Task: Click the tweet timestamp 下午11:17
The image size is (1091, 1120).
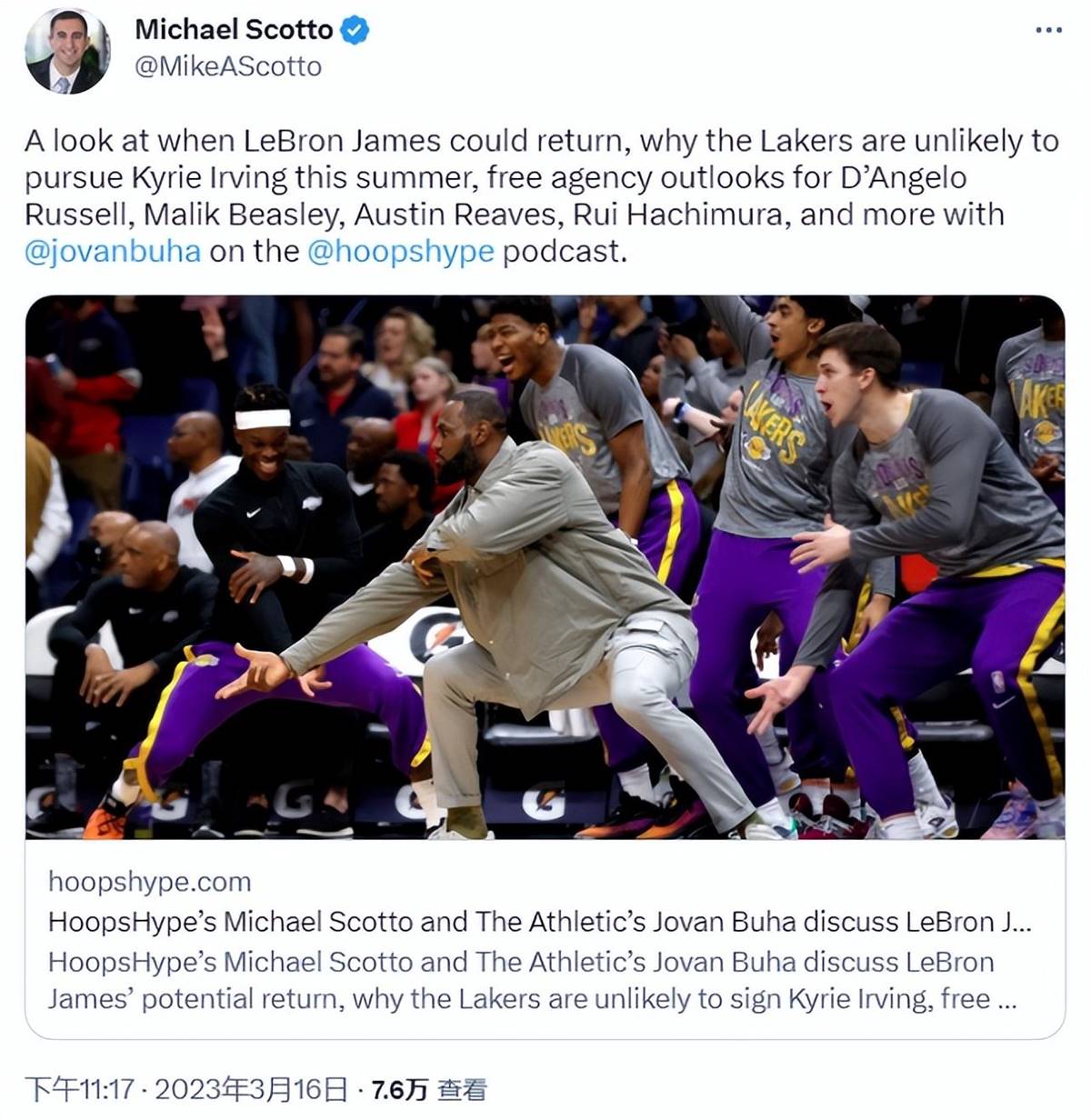Action: [x=80, y=1089]
